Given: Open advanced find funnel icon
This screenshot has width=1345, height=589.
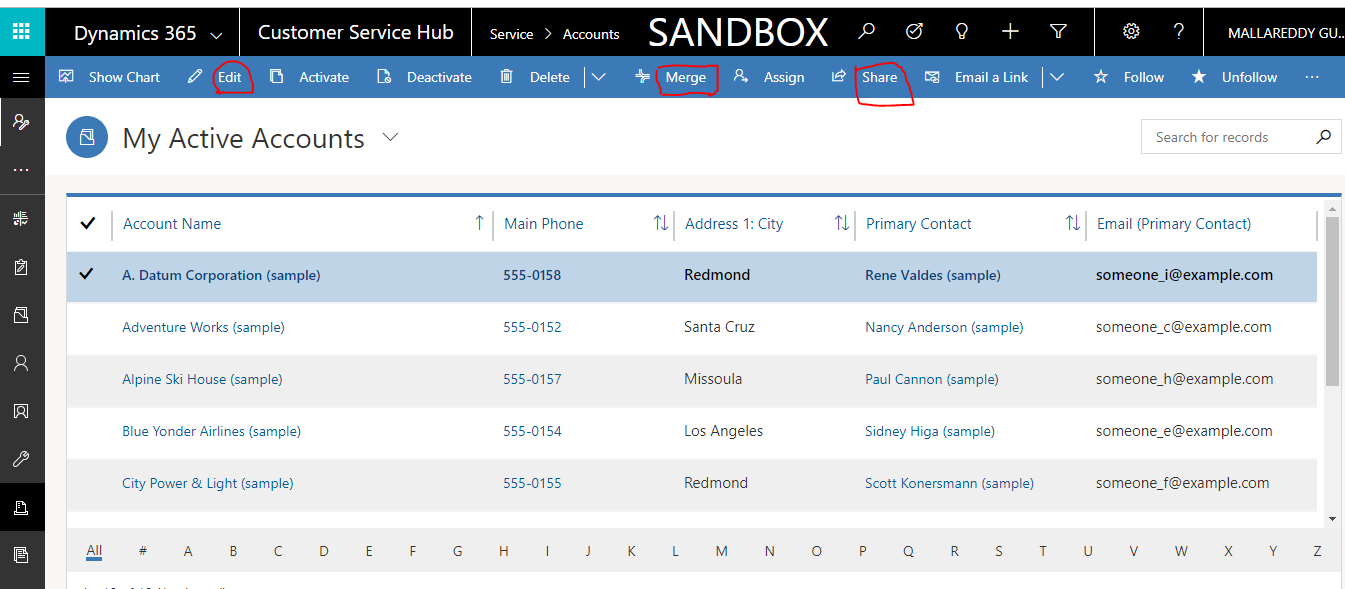Looking at the screenshot, I should (1058, 32).
